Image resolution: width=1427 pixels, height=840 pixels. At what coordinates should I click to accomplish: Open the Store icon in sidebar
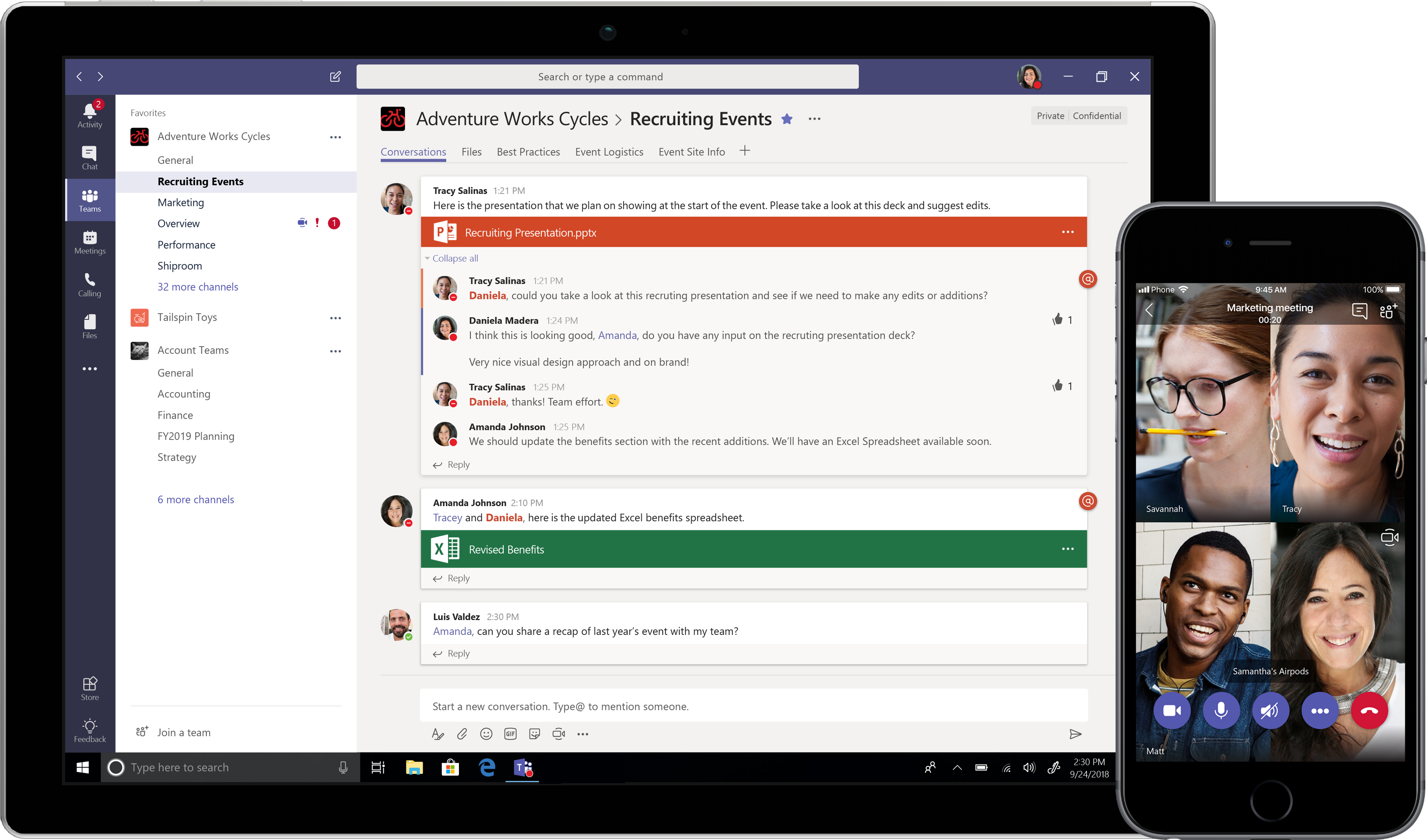(90, 688)
